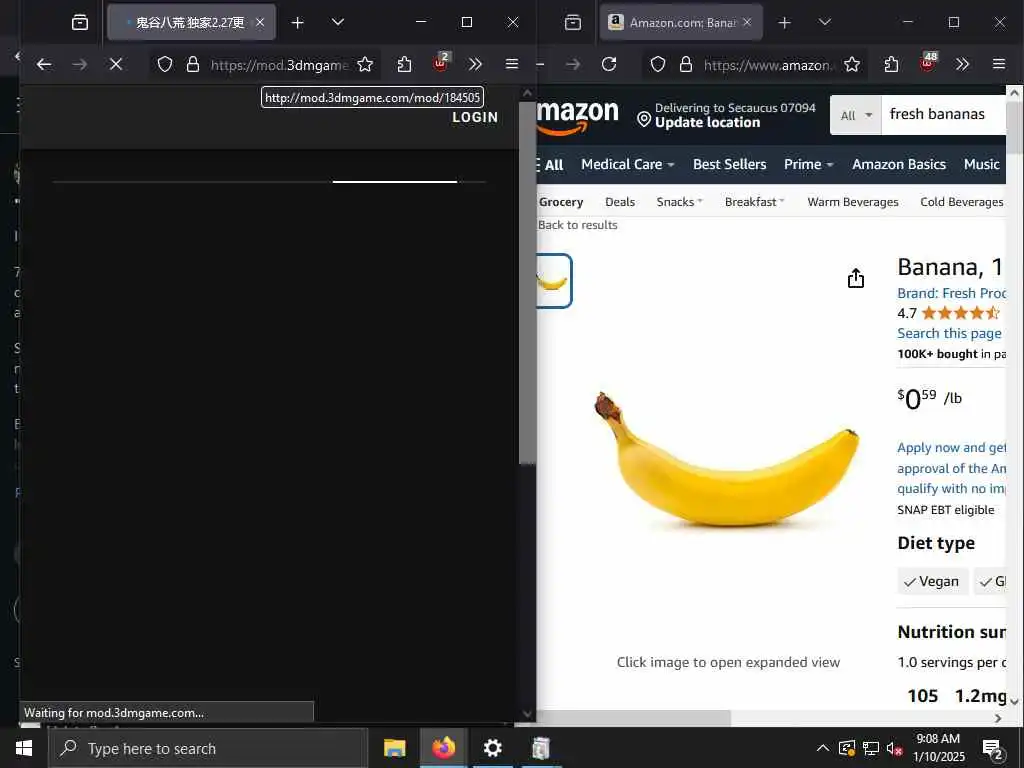Open Settings gear from the taskbar
Screen dimensions: 1024x768
(492, 748)
